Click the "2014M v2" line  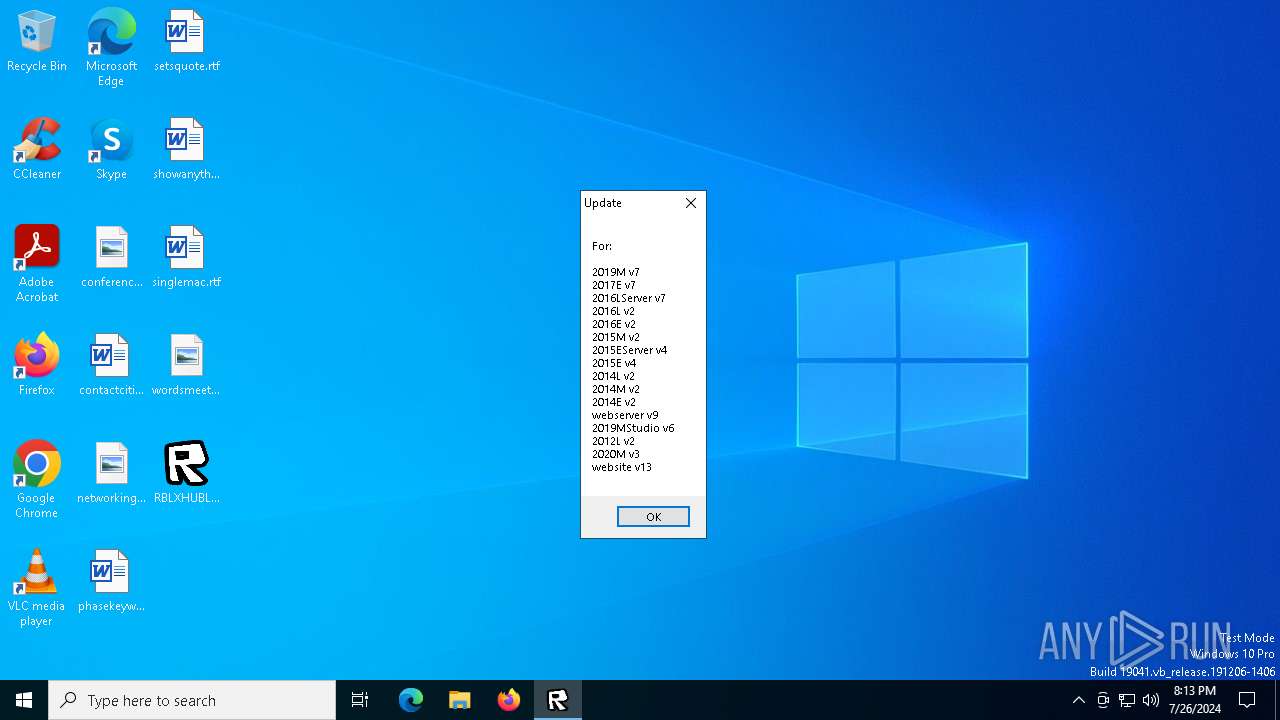615,389
